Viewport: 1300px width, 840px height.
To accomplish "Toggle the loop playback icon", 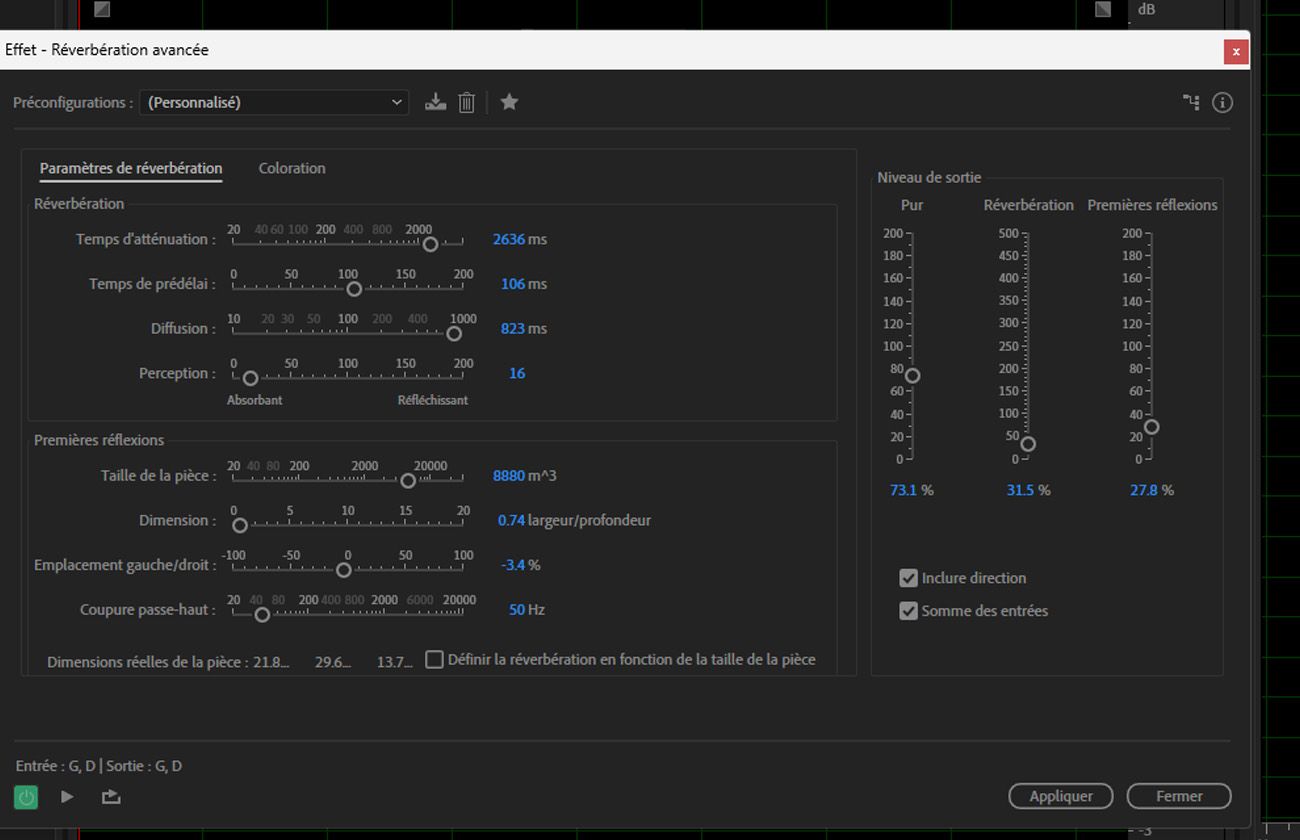I will [x=111, y=797].
